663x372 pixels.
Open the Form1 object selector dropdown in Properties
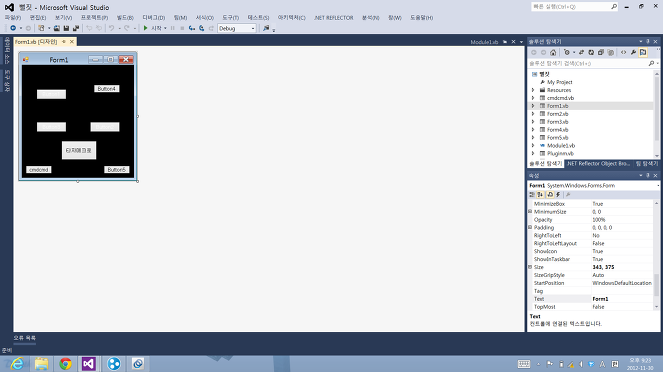658,186
